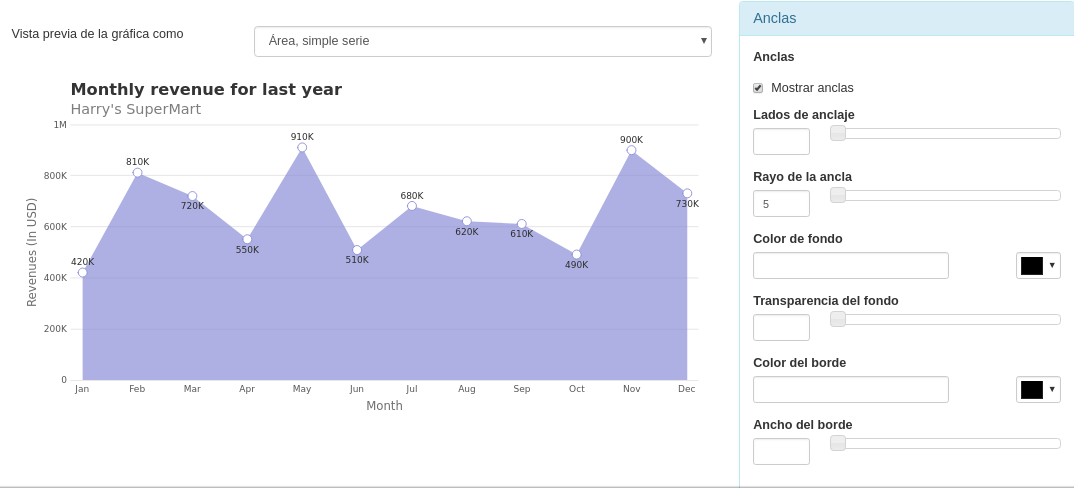The height and width of the screenshot is (488, 1074).
Task: Click the May 910K anchor point
Action: [302, 147]
